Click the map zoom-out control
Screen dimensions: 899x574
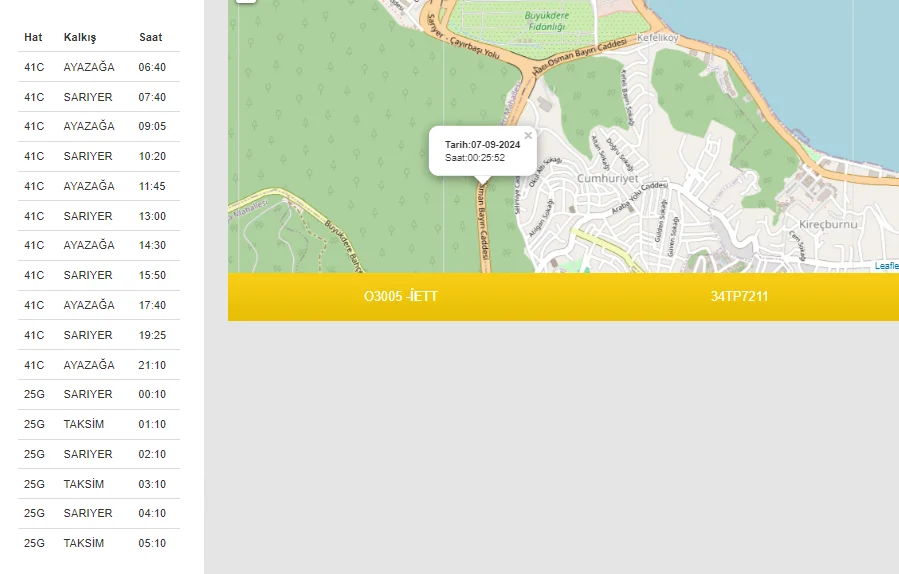pyautogui.click(x=245, y=1)
